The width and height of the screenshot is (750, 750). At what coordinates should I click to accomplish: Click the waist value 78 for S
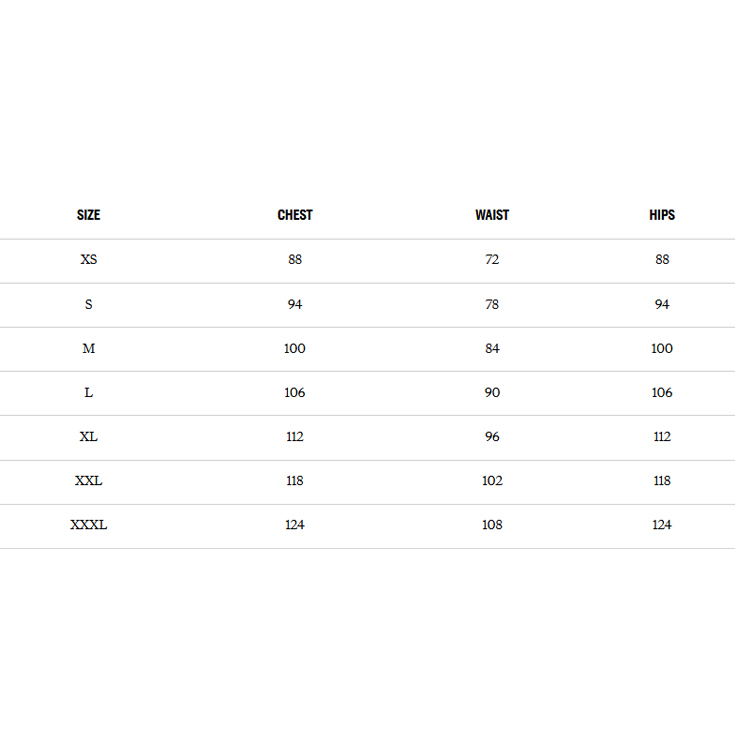point(492,304)
